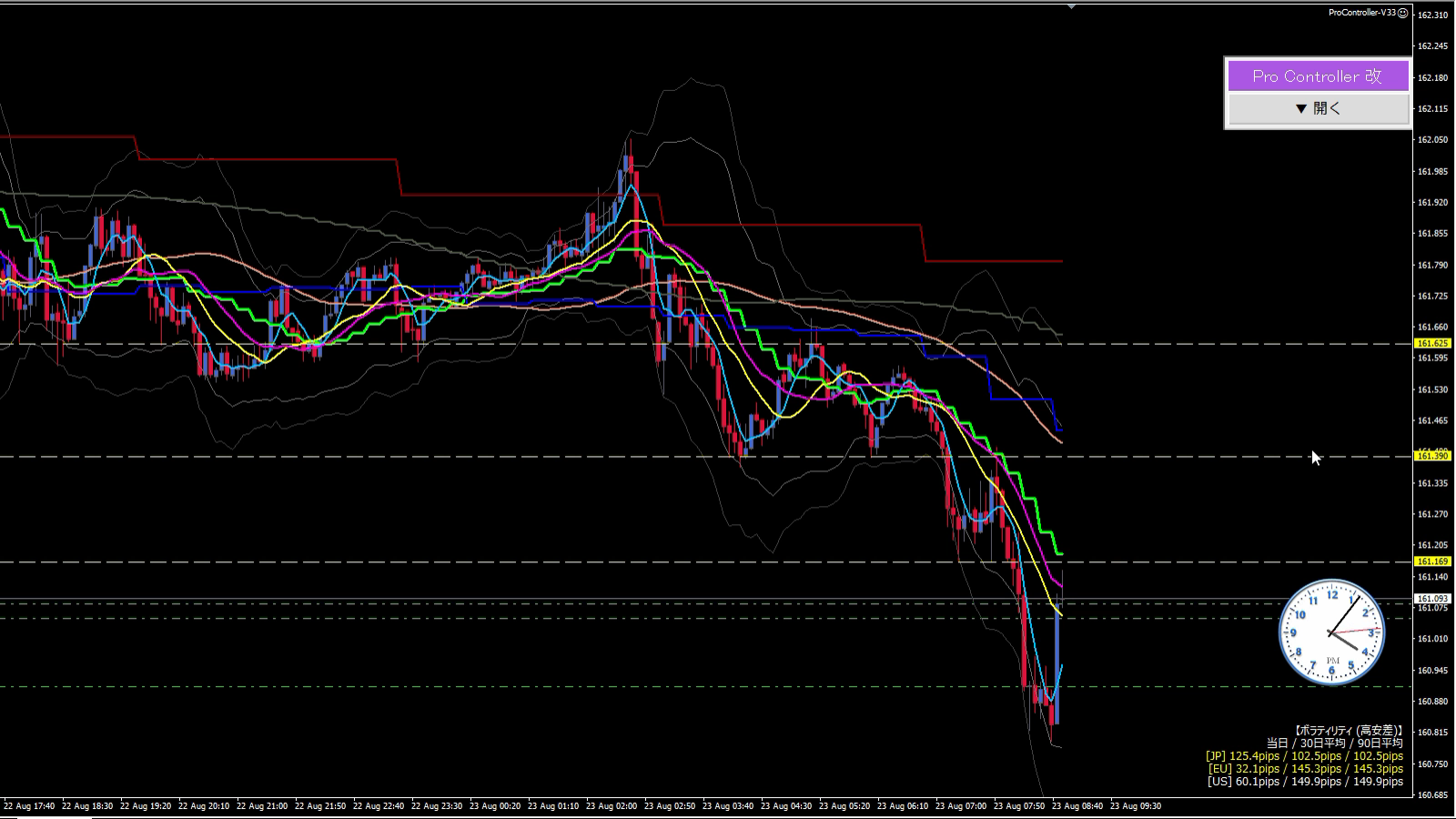Click the 23 Aug 02:00 time axis label

[x=612, y=806]
